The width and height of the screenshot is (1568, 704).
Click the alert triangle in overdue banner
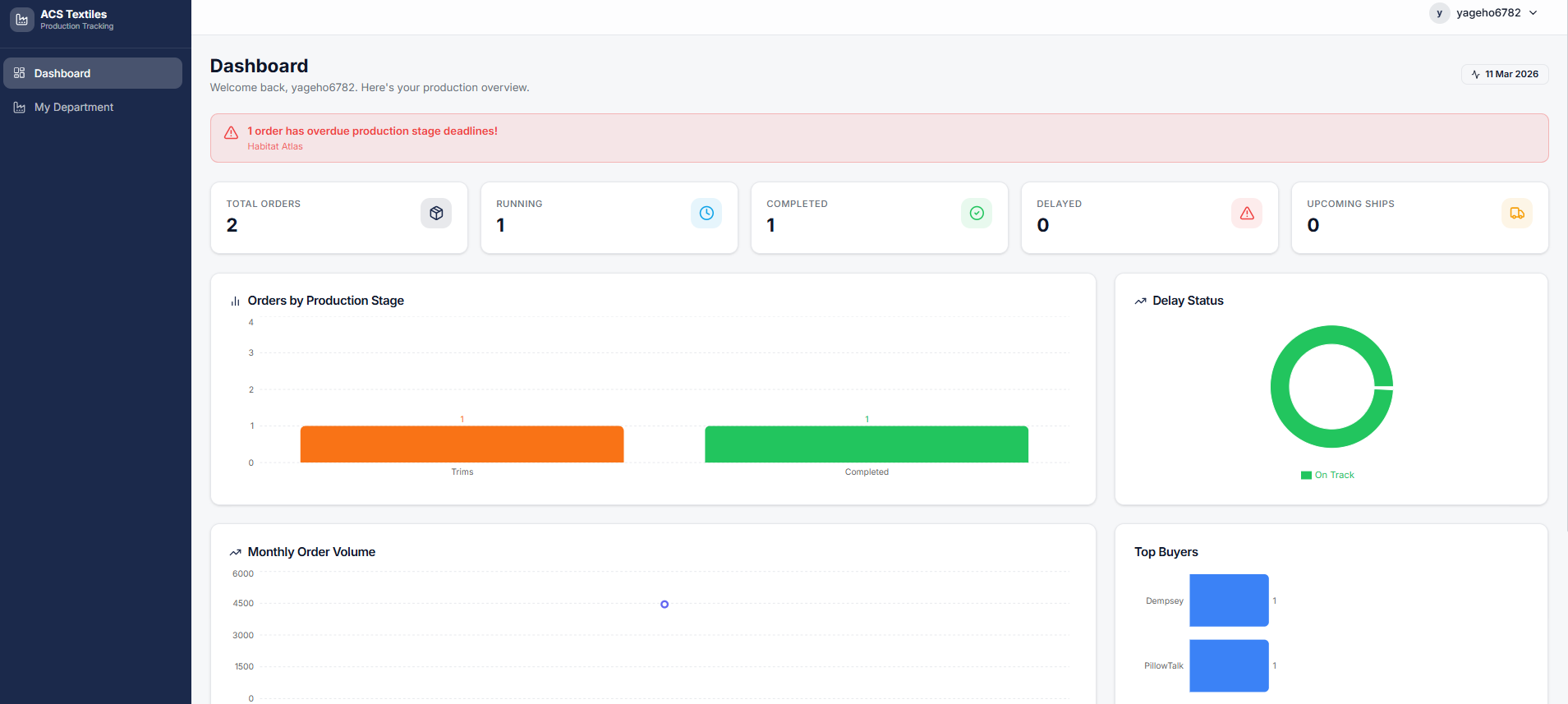point(232,133)
